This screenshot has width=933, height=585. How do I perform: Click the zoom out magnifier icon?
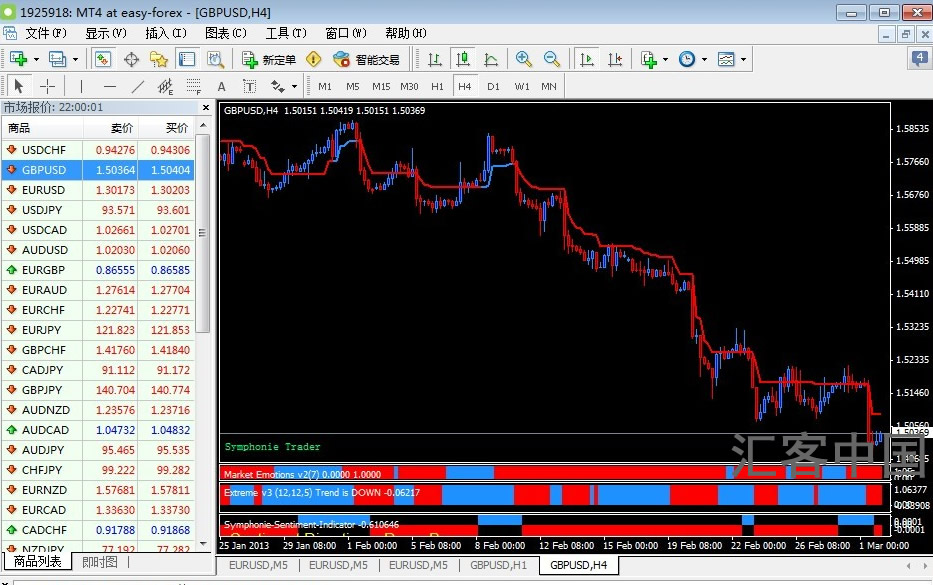tap(552, 59)
